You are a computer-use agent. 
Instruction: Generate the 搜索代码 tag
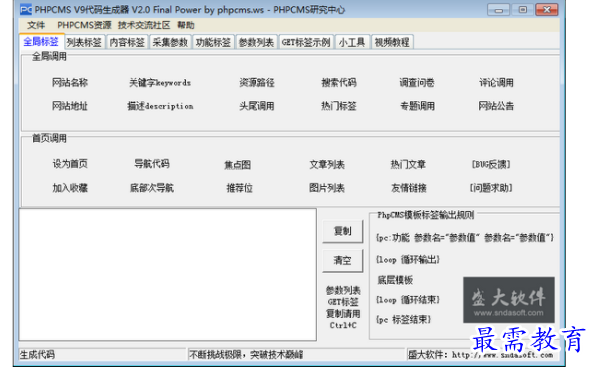339,83
